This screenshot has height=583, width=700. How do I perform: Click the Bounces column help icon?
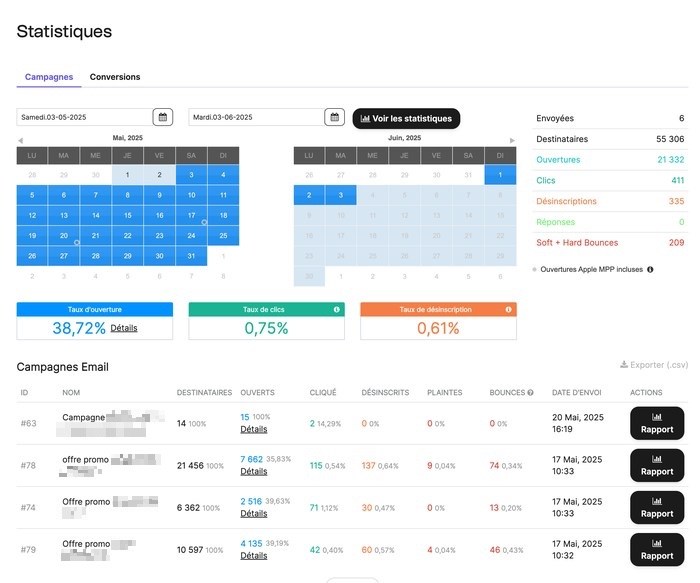530,393
